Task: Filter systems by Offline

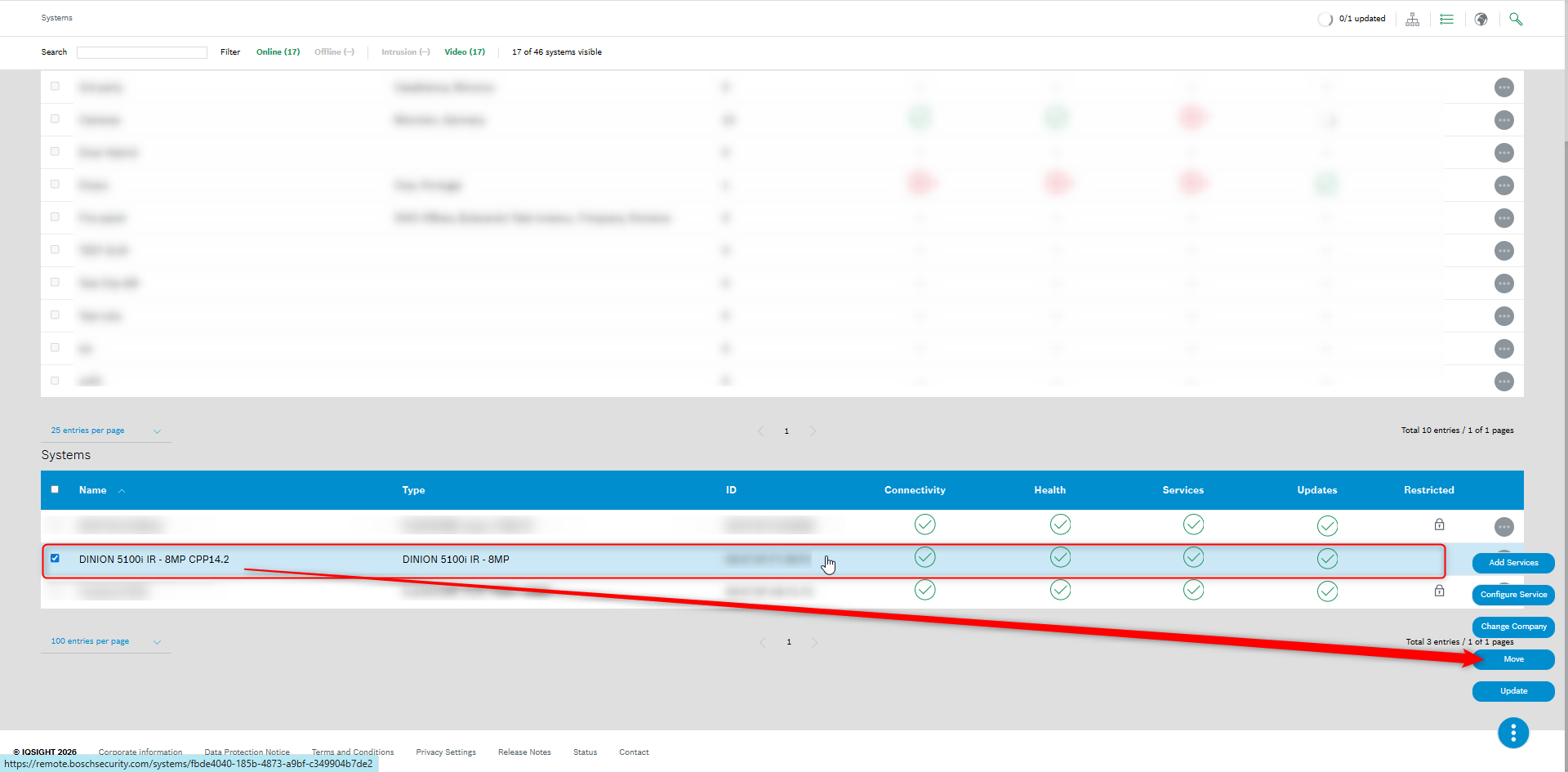Action: pyautogui.click(x=334, y=52)
